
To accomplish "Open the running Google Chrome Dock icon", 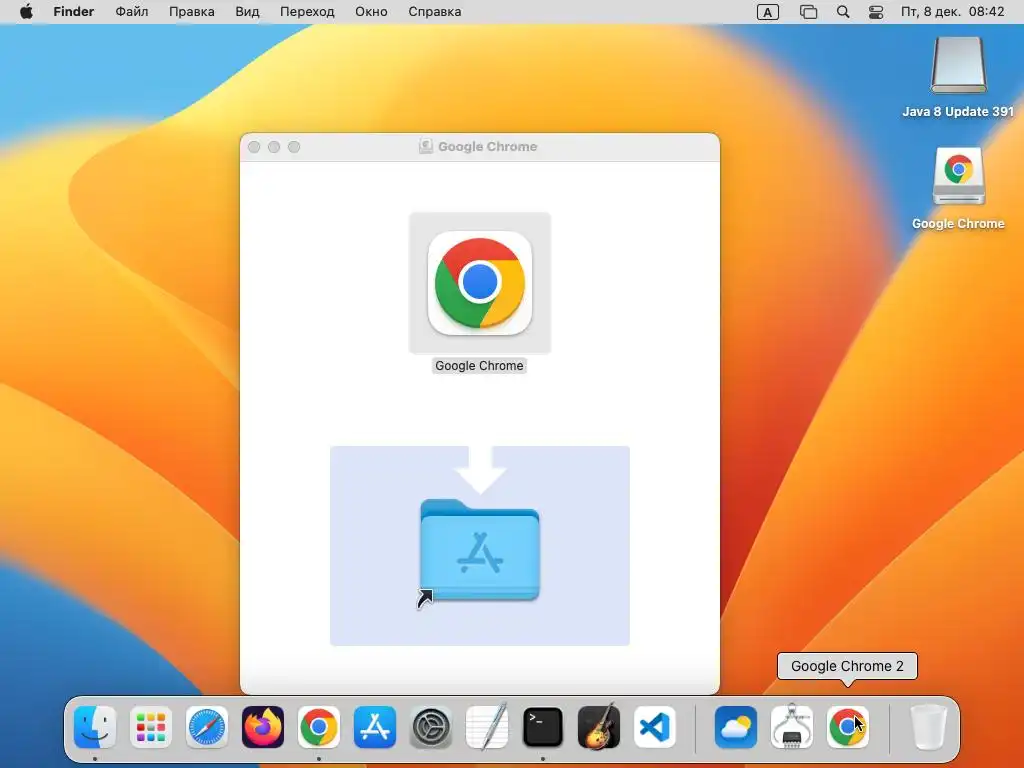I will click(319, 727).
